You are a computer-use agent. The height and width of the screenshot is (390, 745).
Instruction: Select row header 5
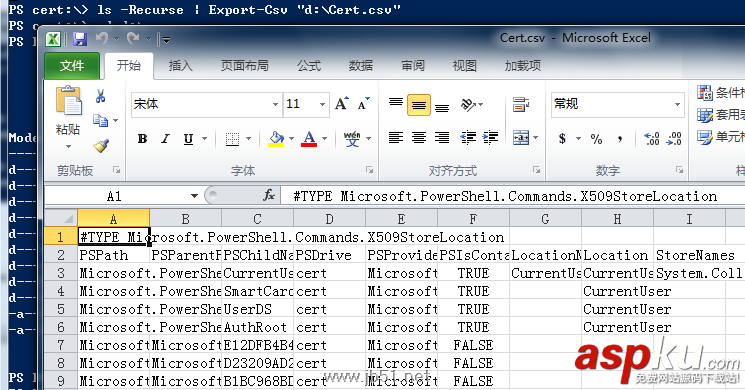coord(61,309)
